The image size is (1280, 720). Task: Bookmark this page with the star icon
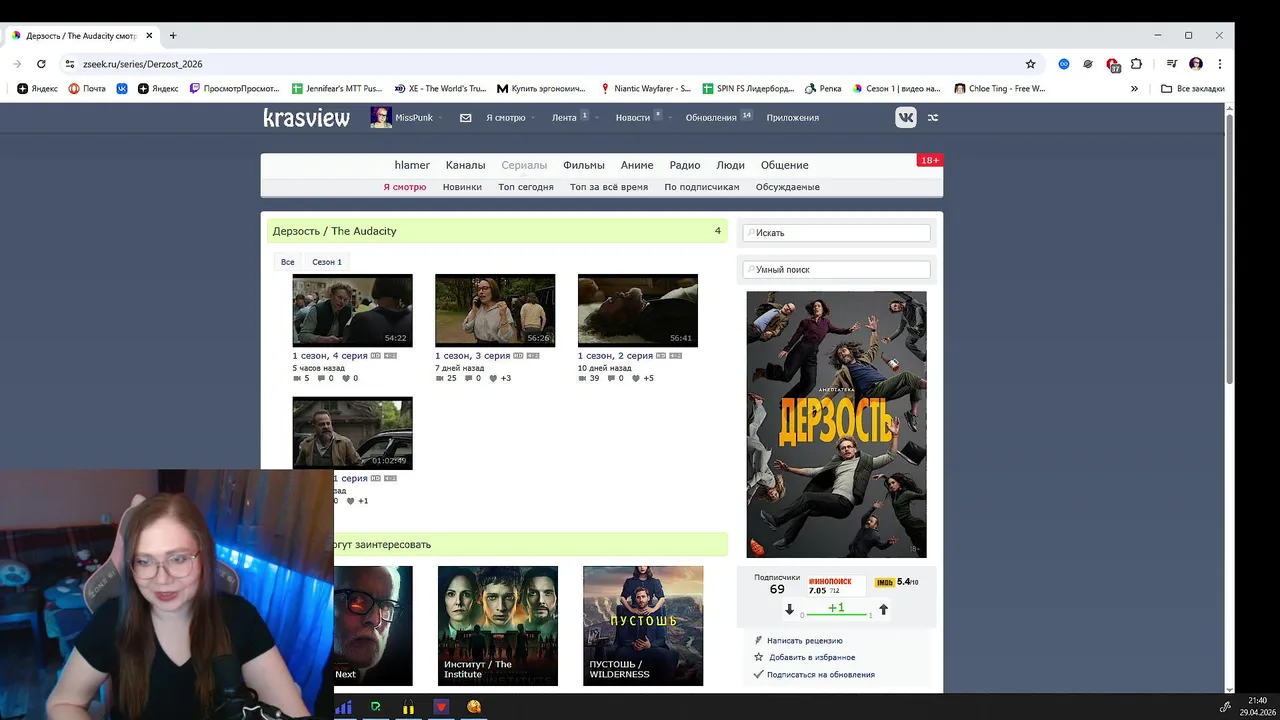(x=1030, y=64)
